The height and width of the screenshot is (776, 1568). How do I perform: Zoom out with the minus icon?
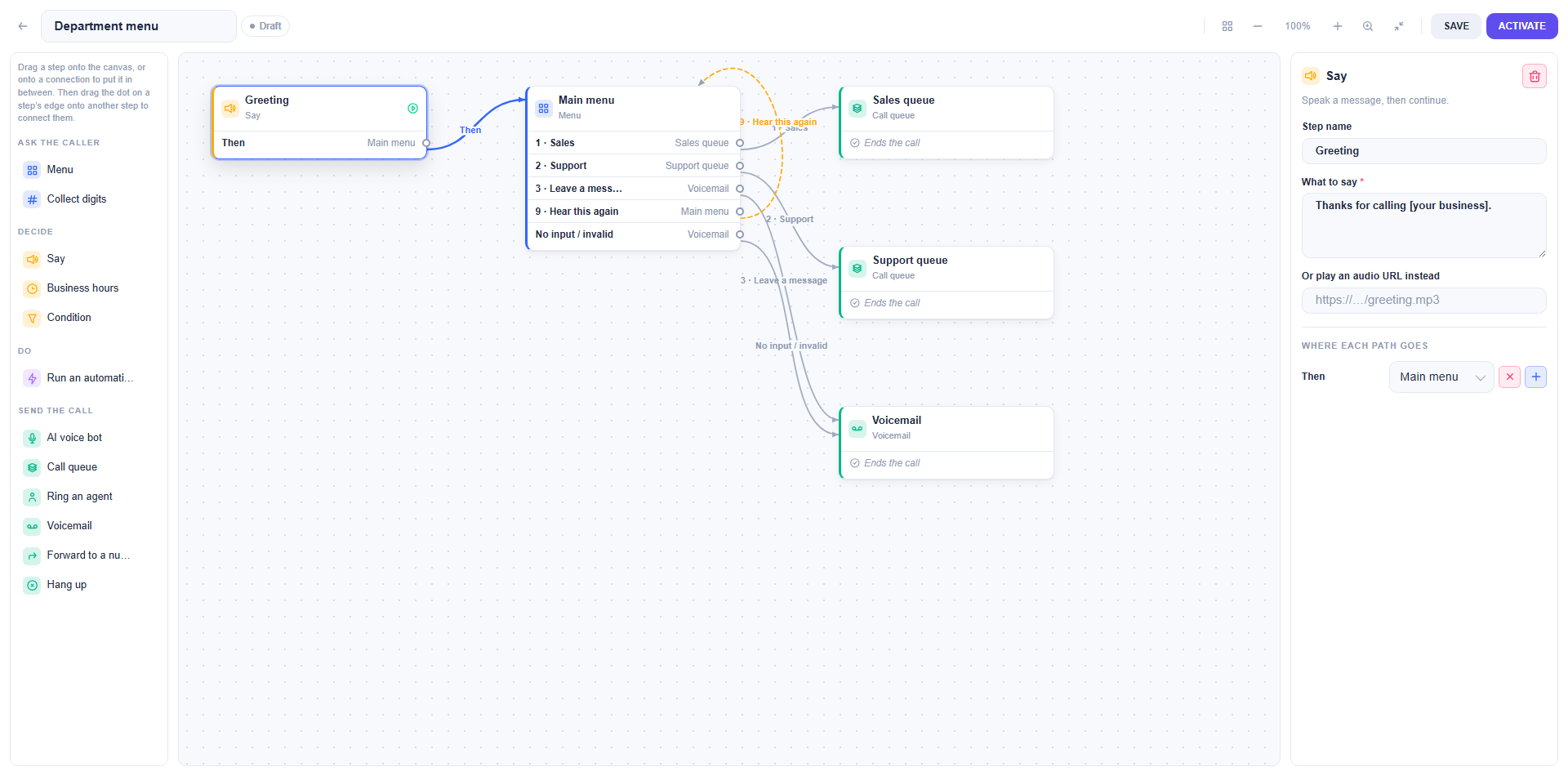pyautogui.click(x=1258, y=26)
